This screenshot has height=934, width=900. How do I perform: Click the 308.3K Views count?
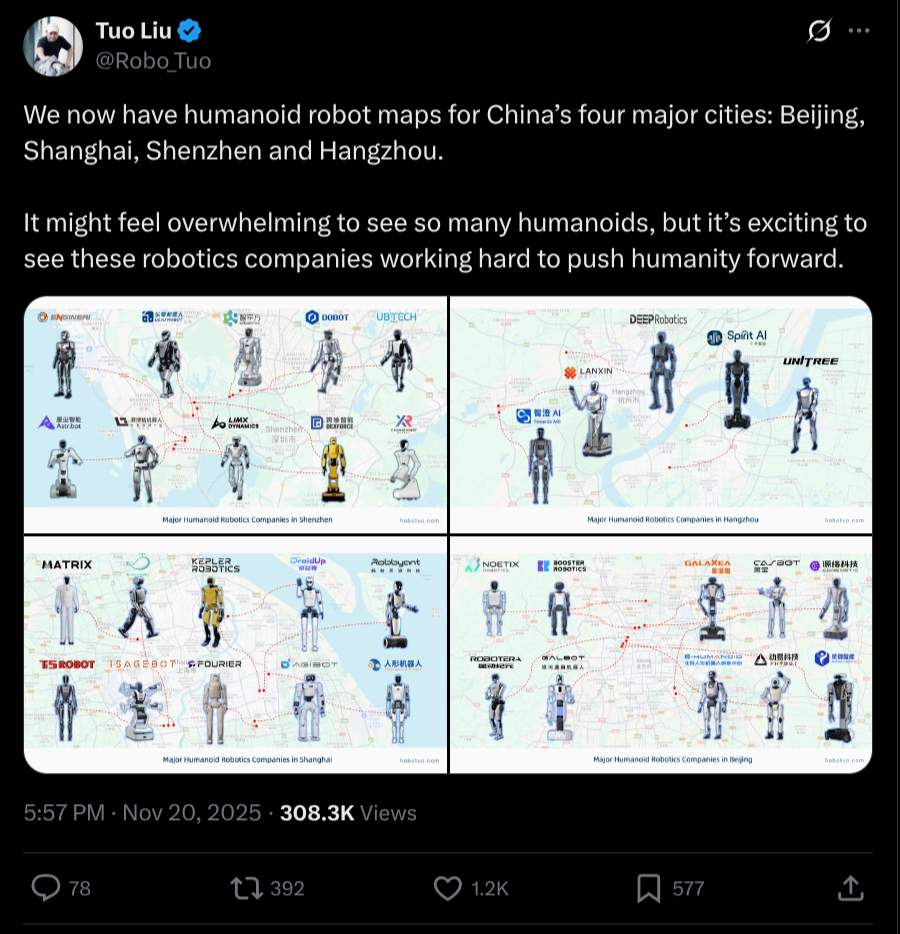[348, 812]
